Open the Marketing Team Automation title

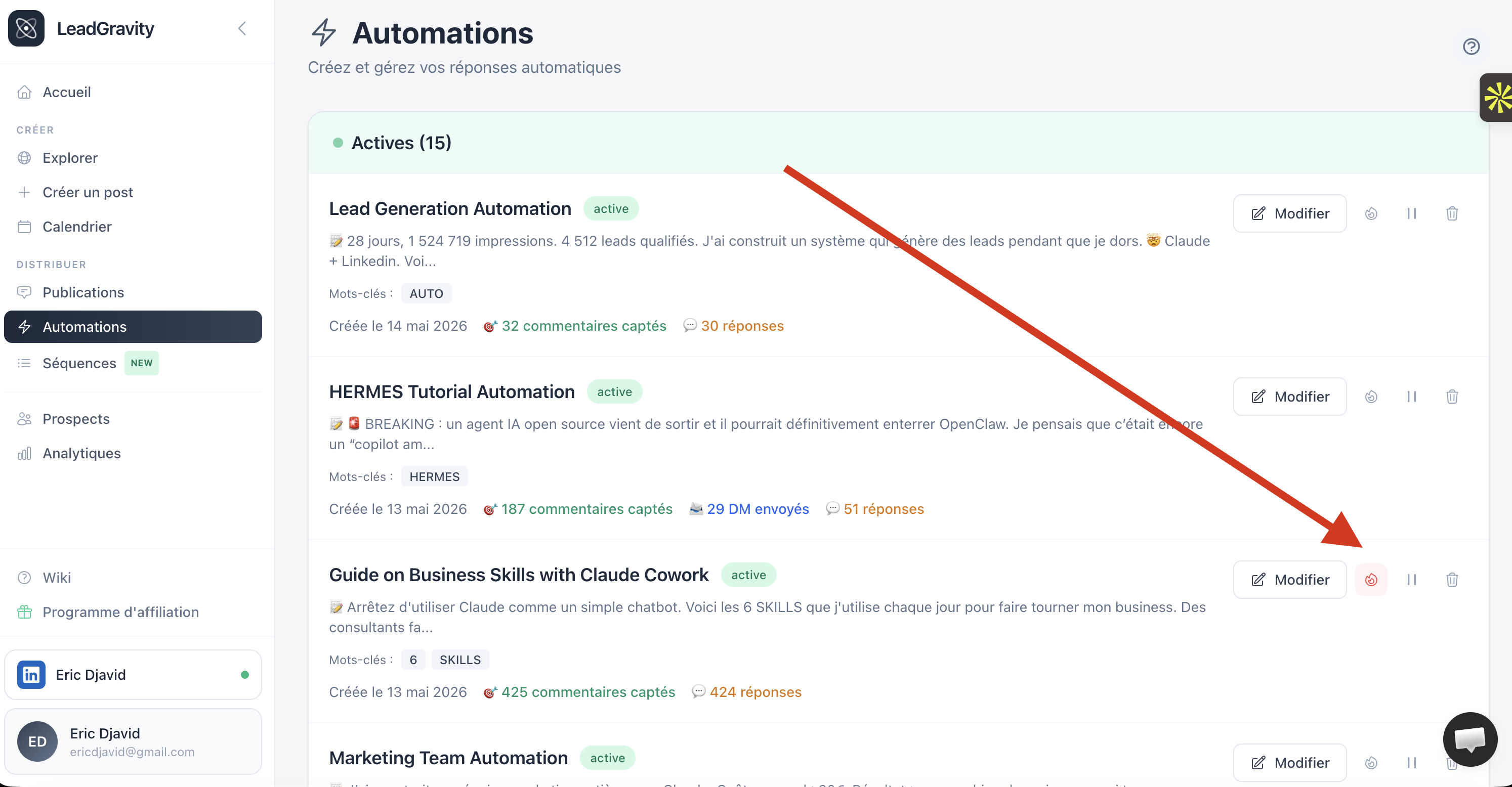(448, 758)
